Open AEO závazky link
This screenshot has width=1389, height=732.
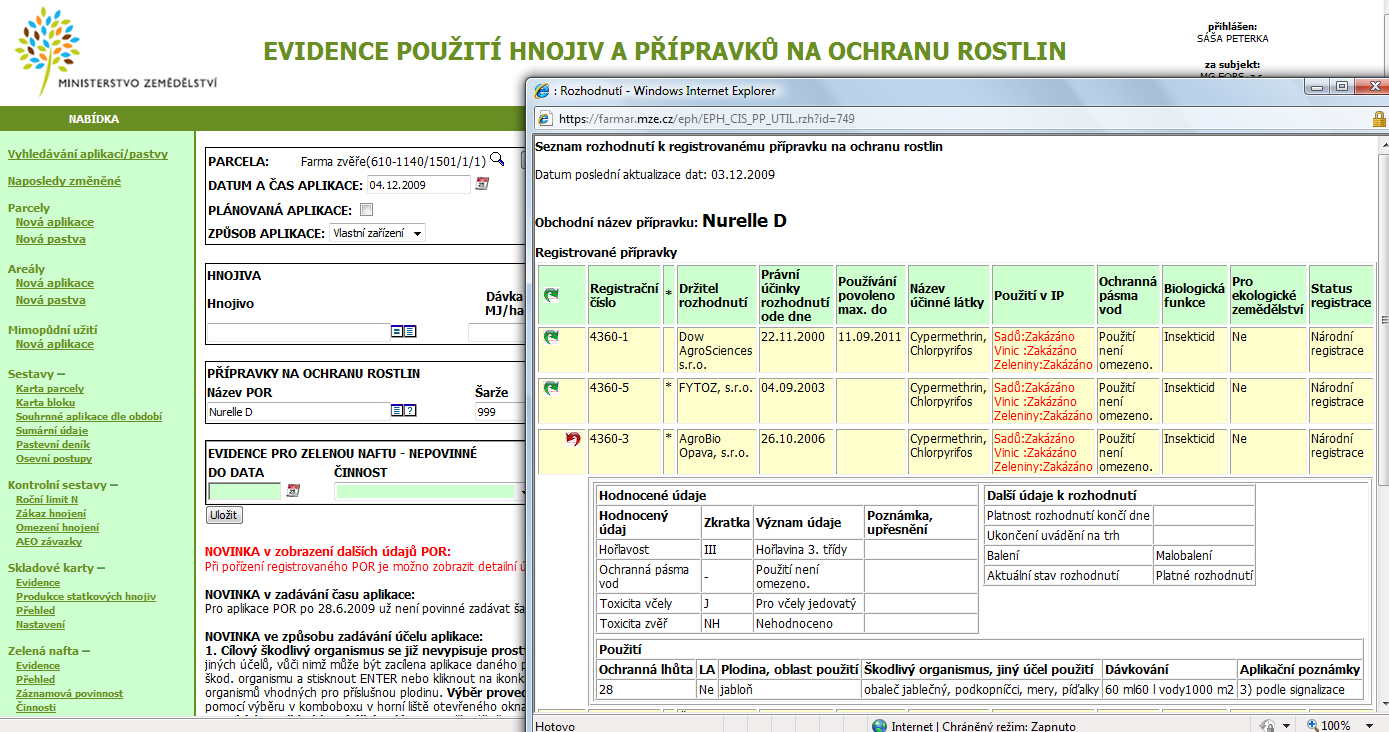49,541
